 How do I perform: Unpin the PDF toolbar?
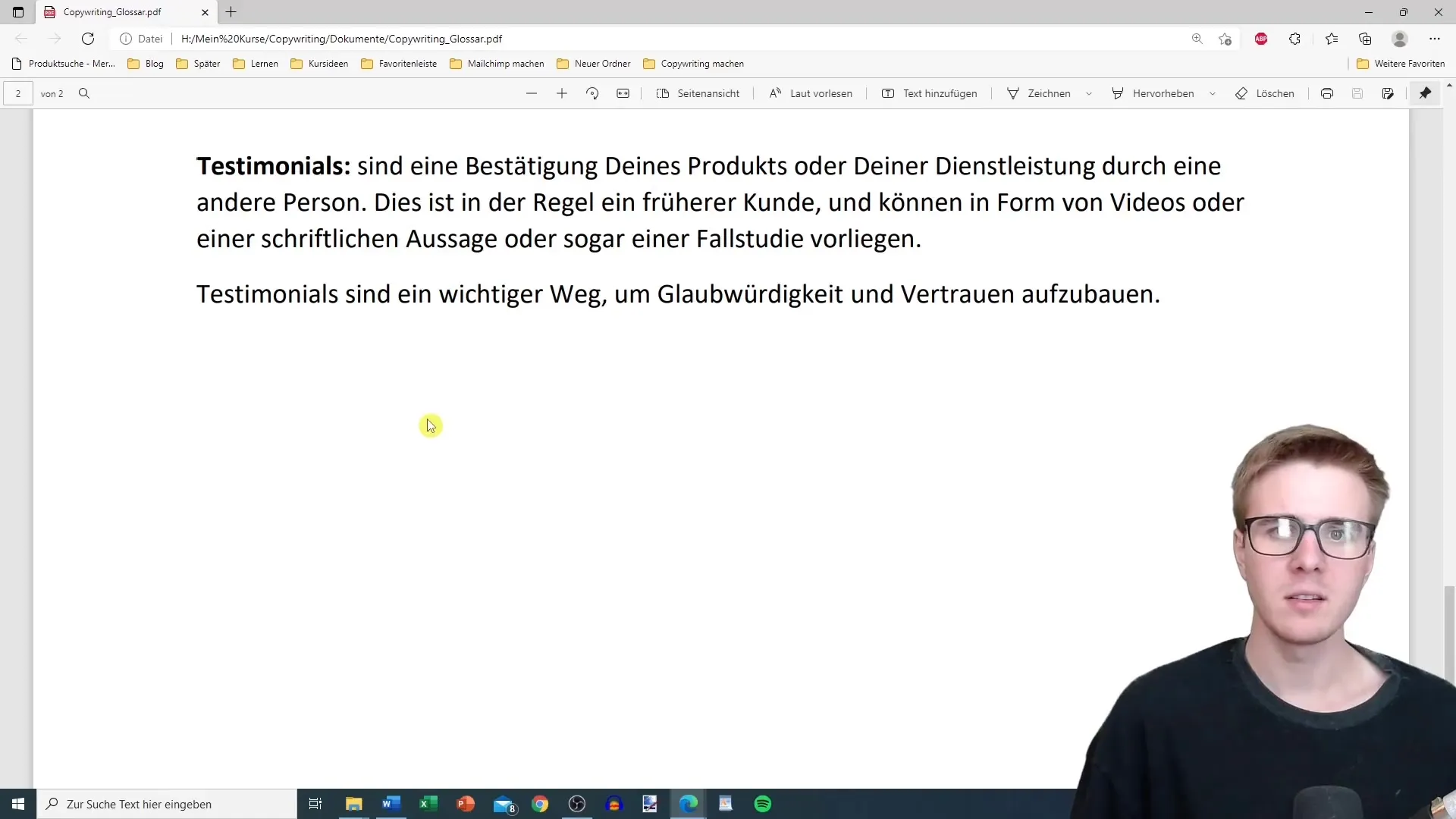pos(1426,93)
